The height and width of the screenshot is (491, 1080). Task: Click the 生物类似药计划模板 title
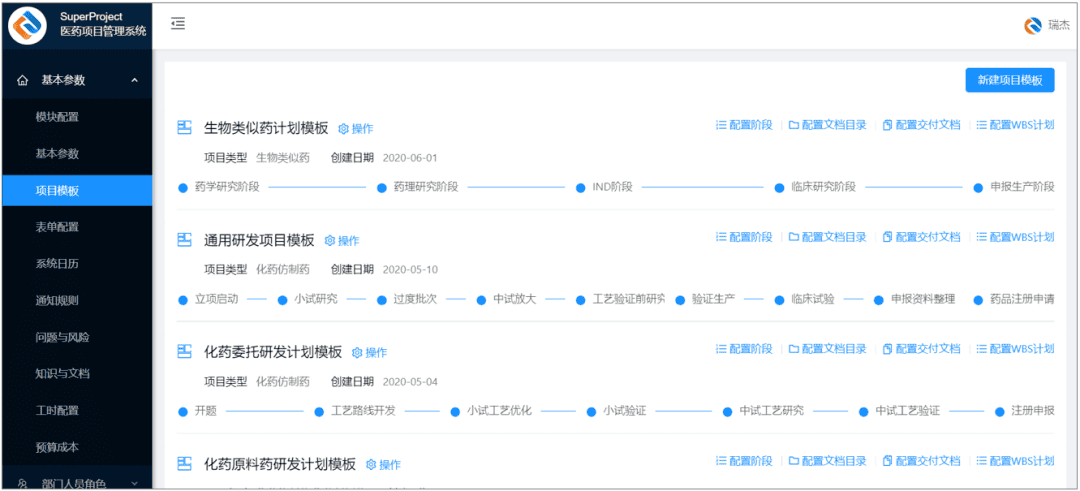(x=267, y=127)
